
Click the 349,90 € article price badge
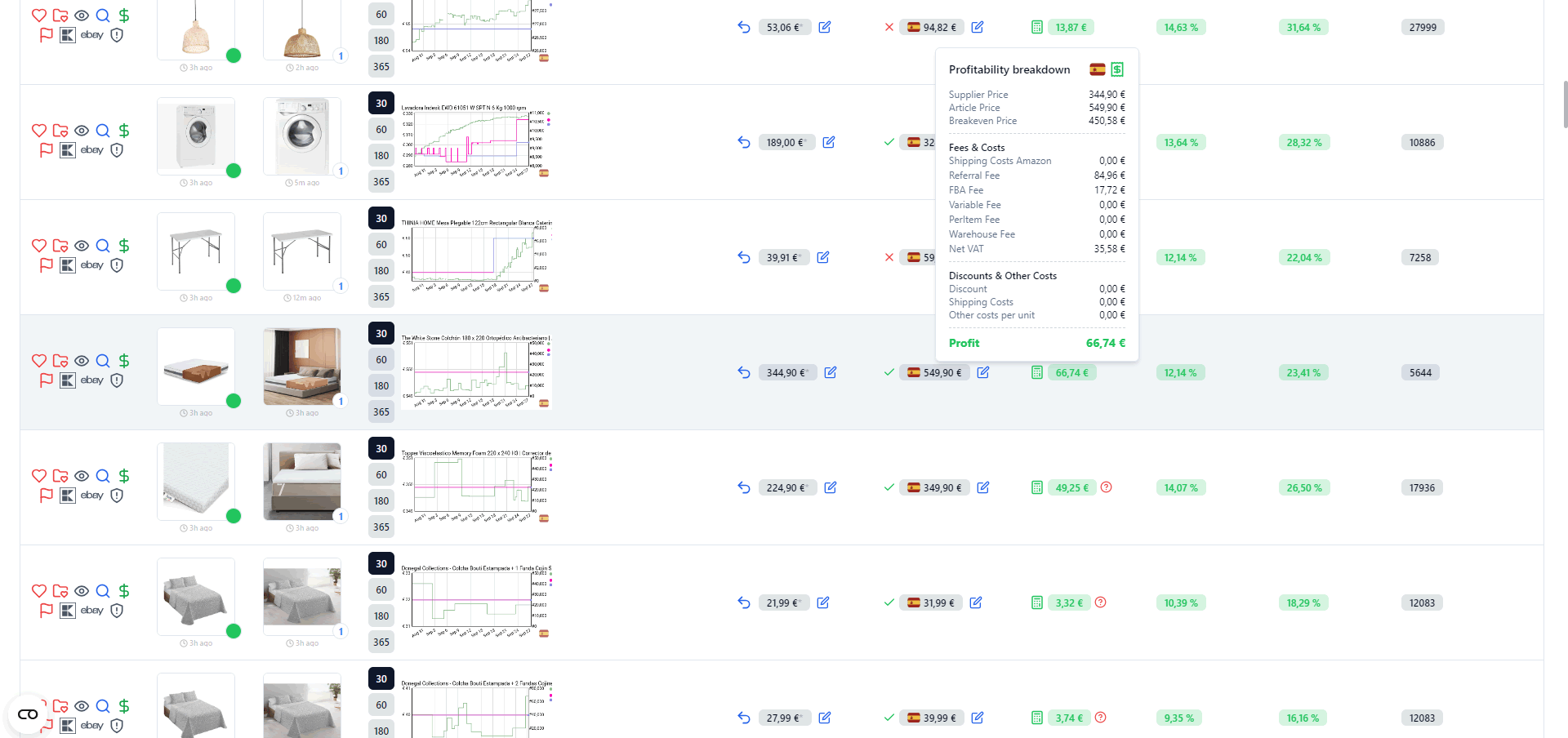point(934,487)
